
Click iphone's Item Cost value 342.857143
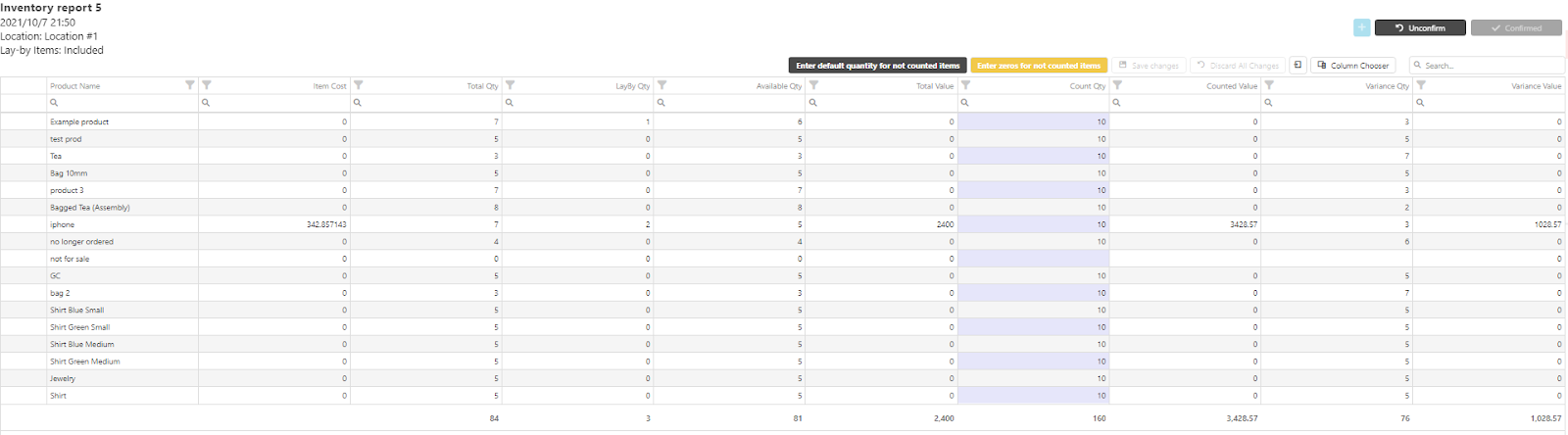tap(326, 224)
